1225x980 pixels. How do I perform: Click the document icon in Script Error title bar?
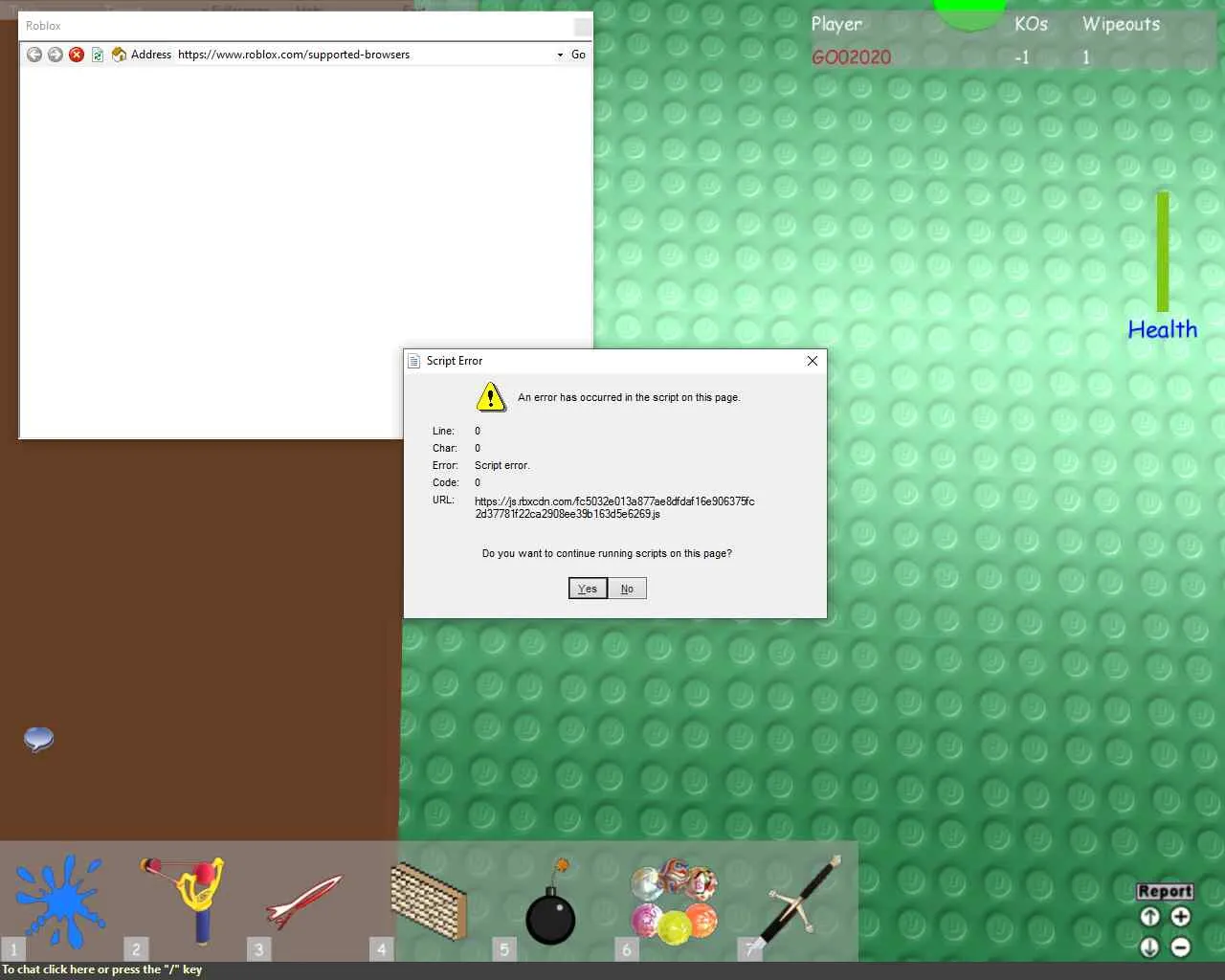pos(414,361)
